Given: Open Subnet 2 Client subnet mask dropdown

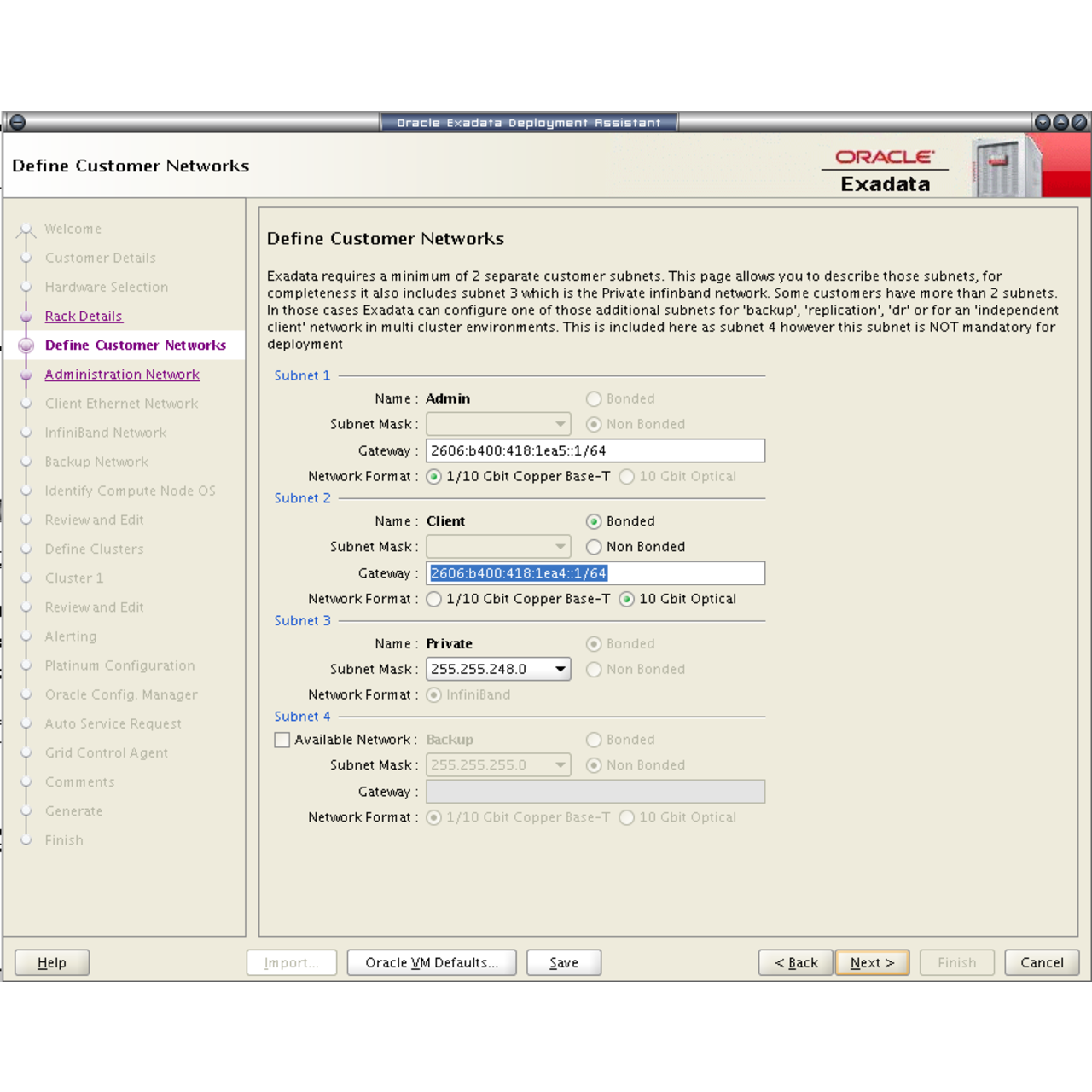Looking at the screenshot, I should (x=560, y=547).
